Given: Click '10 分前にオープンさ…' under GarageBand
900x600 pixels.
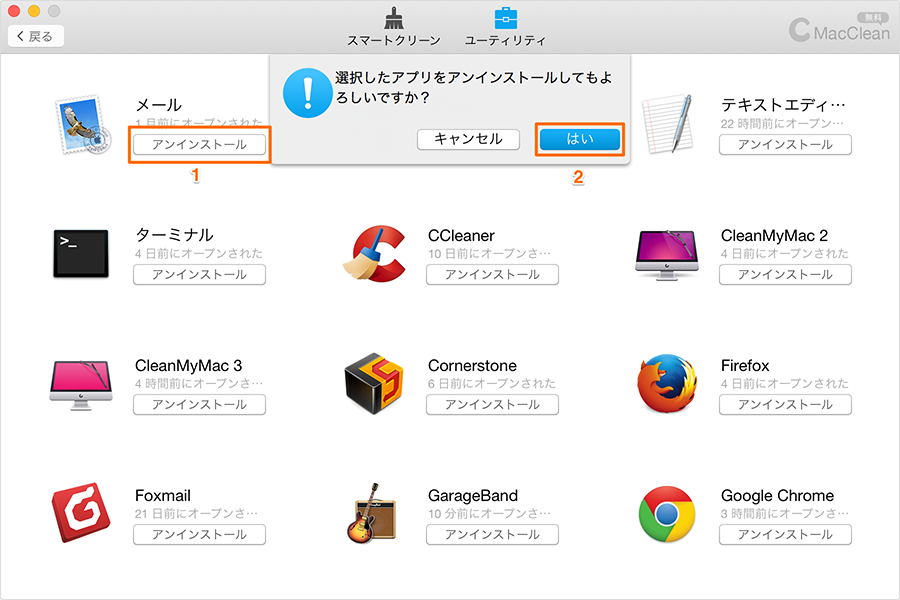Looking at the screenshot, I should coord(489,513).
